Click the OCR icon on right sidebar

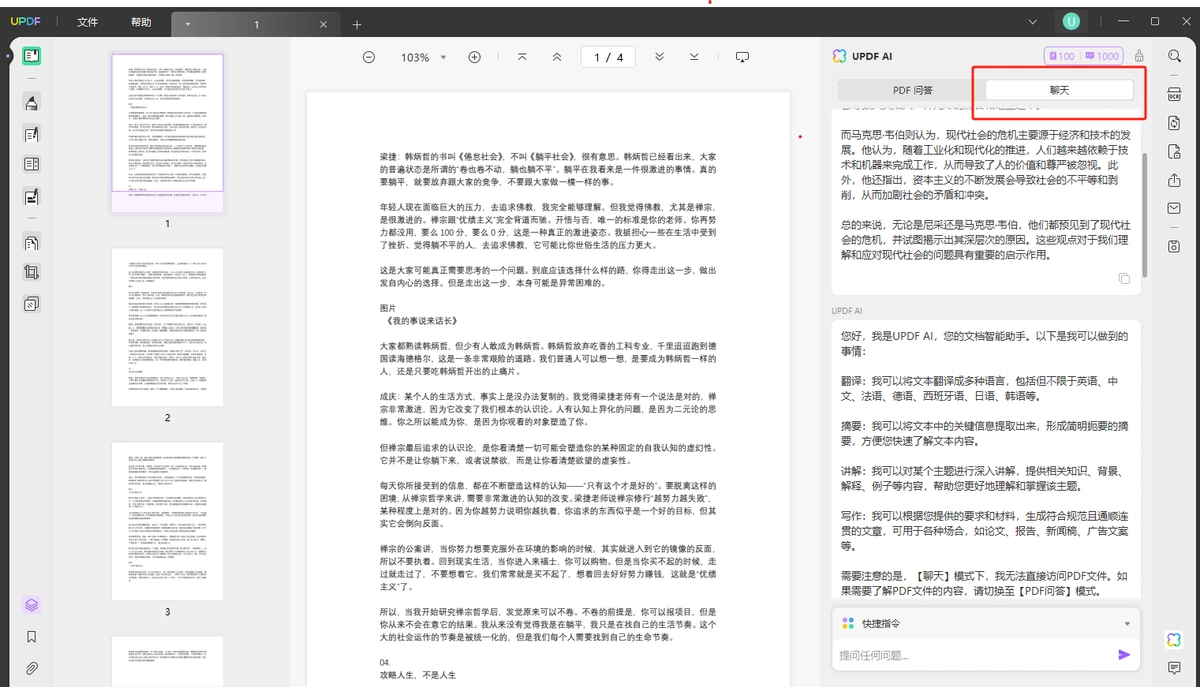(1174, 94)
